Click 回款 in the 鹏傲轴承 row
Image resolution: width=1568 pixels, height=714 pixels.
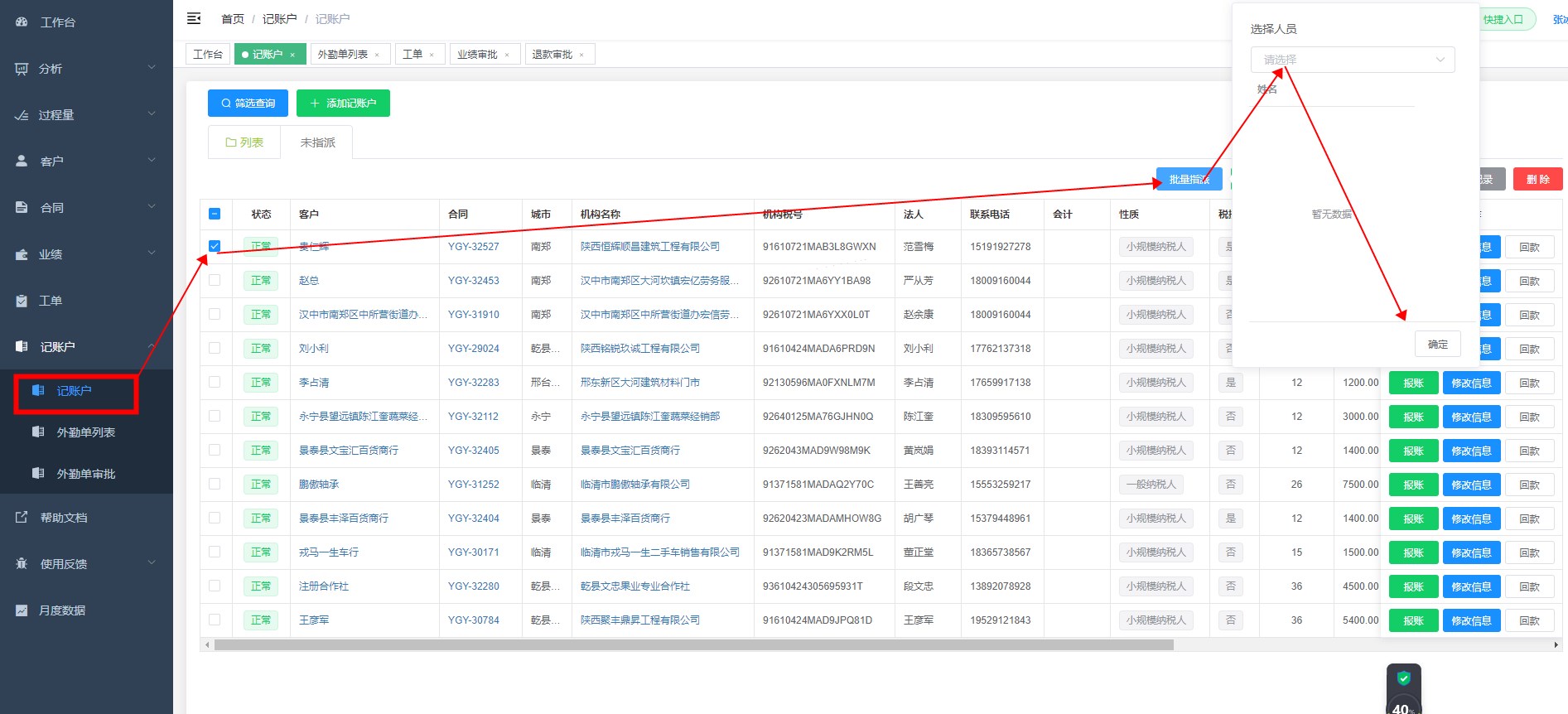[1529, 485]
